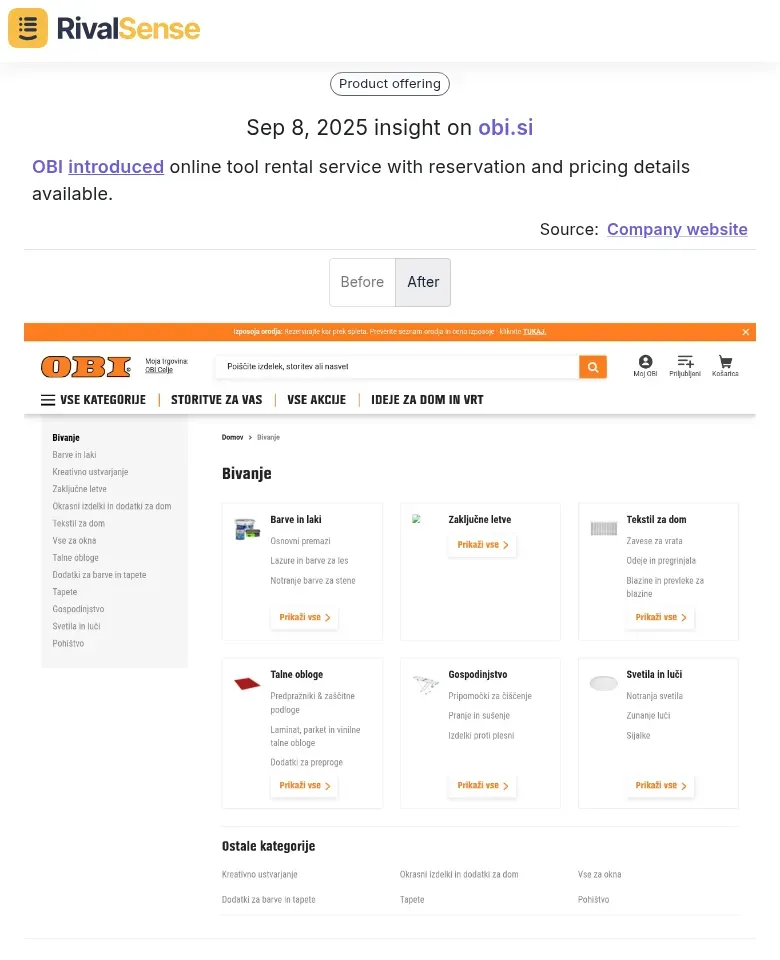780x960 pixels.
Task: Select Talne obloge in sidebar
Action: [x=75, y=558]
